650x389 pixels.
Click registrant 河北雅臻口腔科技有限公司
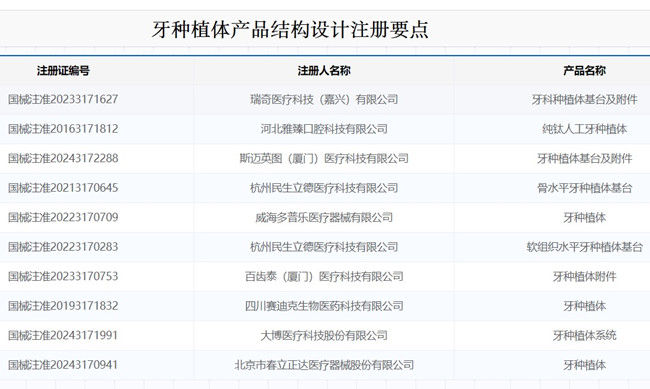click(x=324, y=129)
